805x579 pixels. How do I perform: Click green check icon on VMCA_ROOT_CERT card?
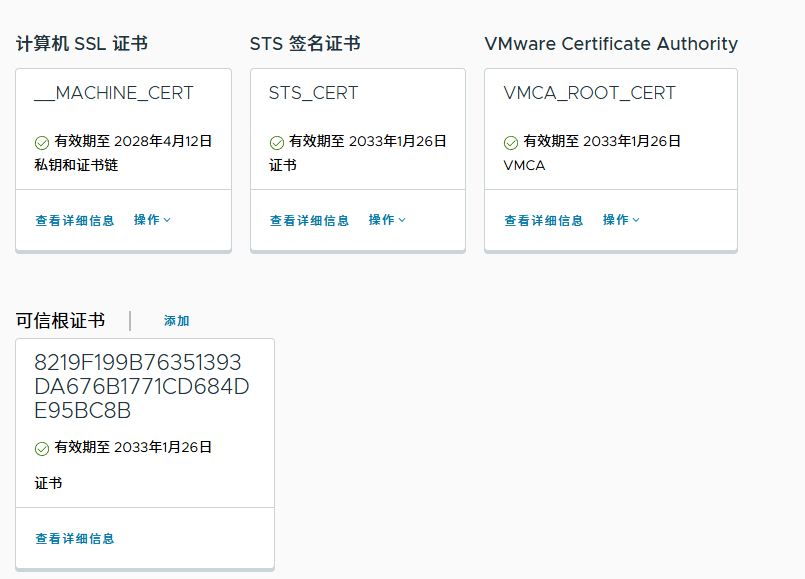click(x=511, y=142)
